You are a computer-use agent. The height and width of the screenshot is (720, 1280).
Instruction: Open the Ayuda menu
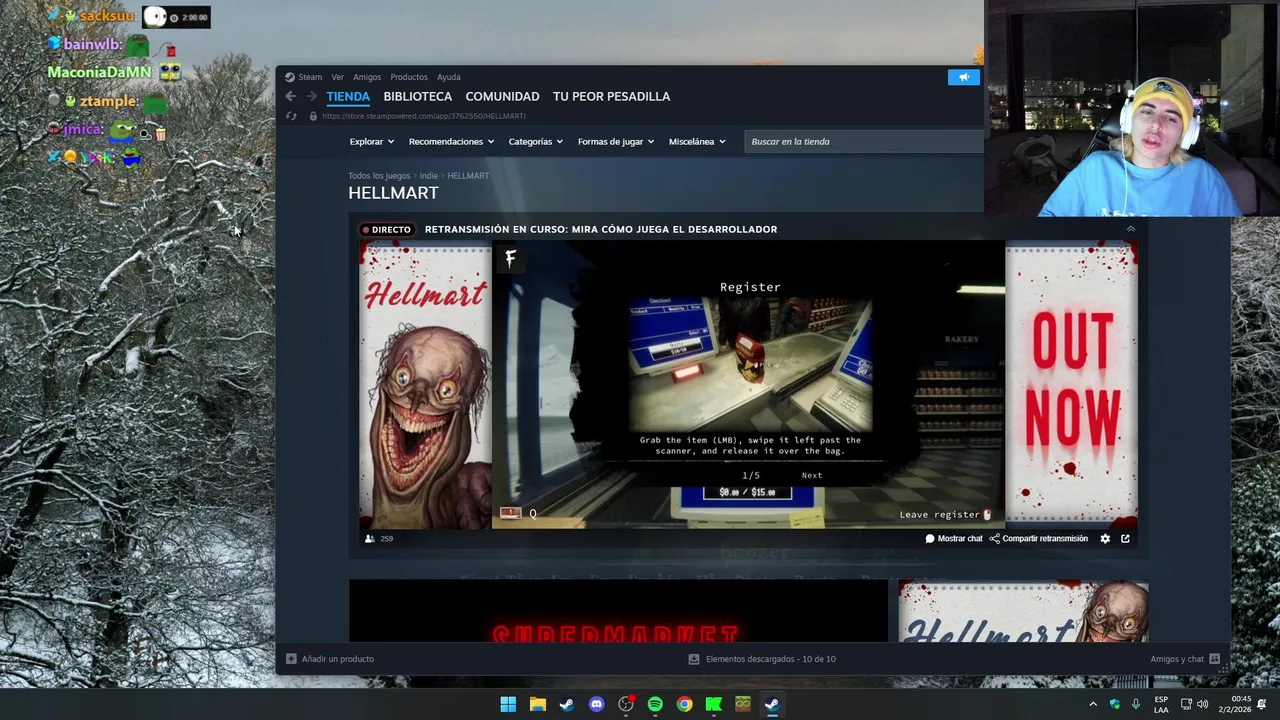tap(449, 77)
